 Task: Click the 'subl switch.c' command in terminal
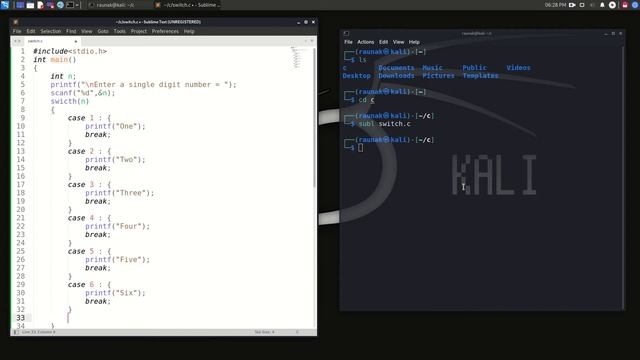[x=384, y=124]
